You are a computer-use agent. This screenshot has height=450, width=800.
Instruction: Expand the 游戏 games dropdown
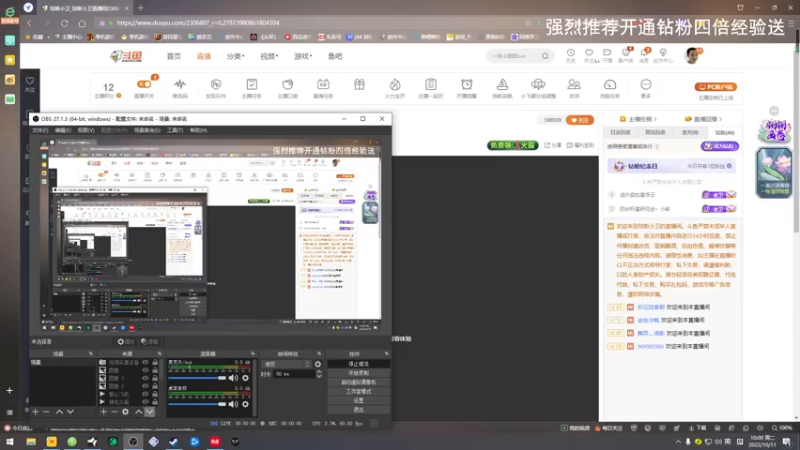[303, 56]
